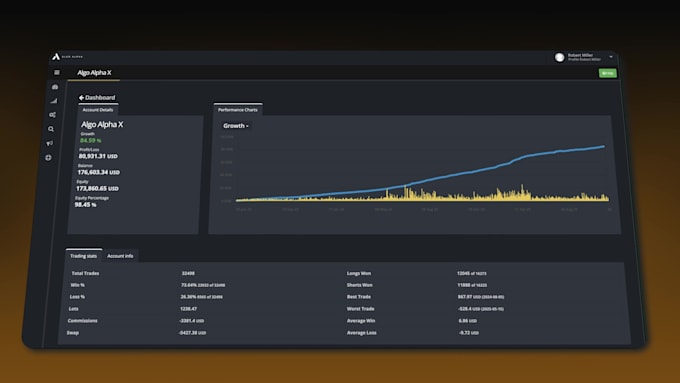Click the Loss % row label

point(77,297)
